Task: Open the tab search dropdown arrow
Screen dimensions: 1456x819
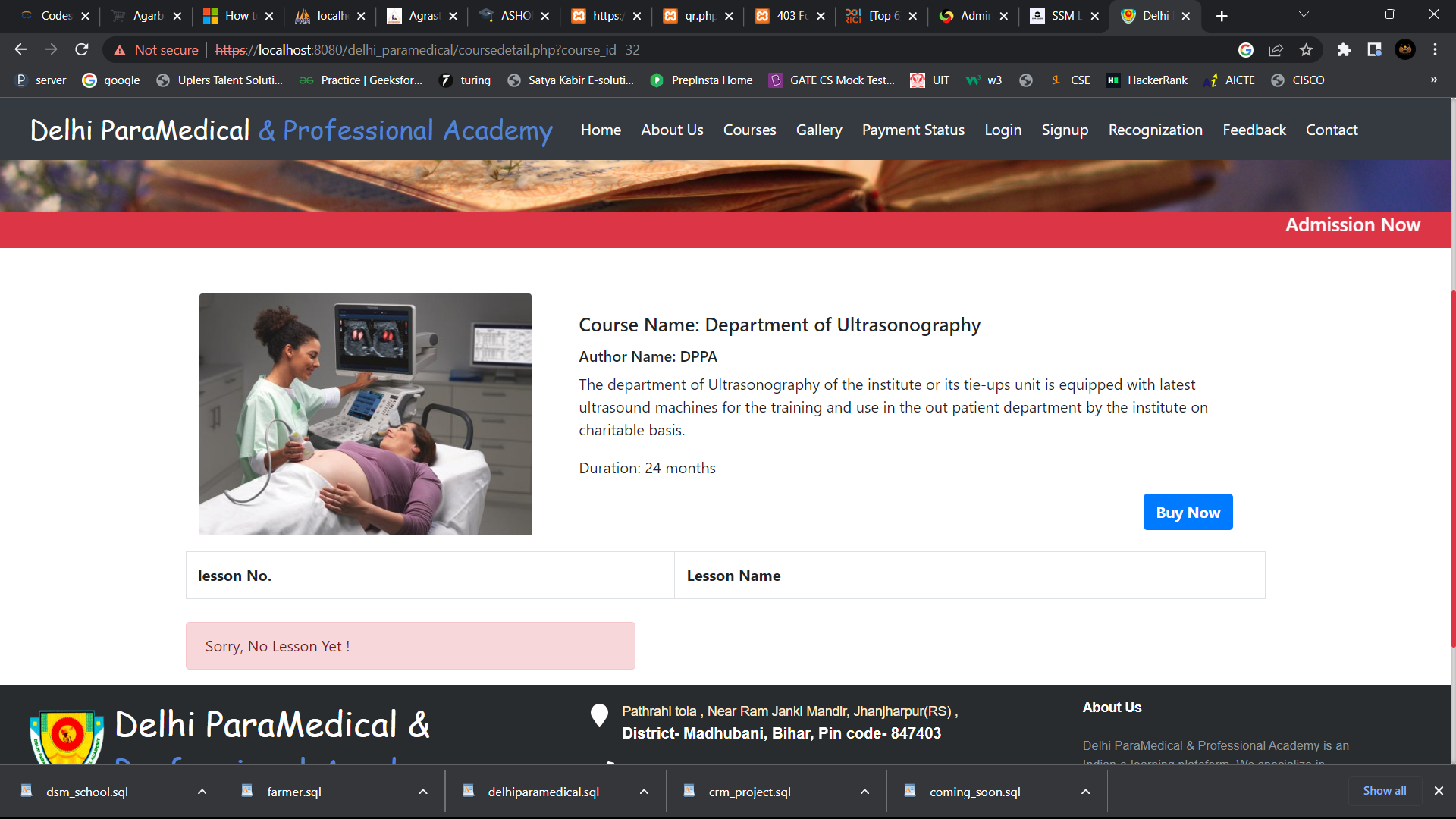Action: click(x=1304, y=15)
